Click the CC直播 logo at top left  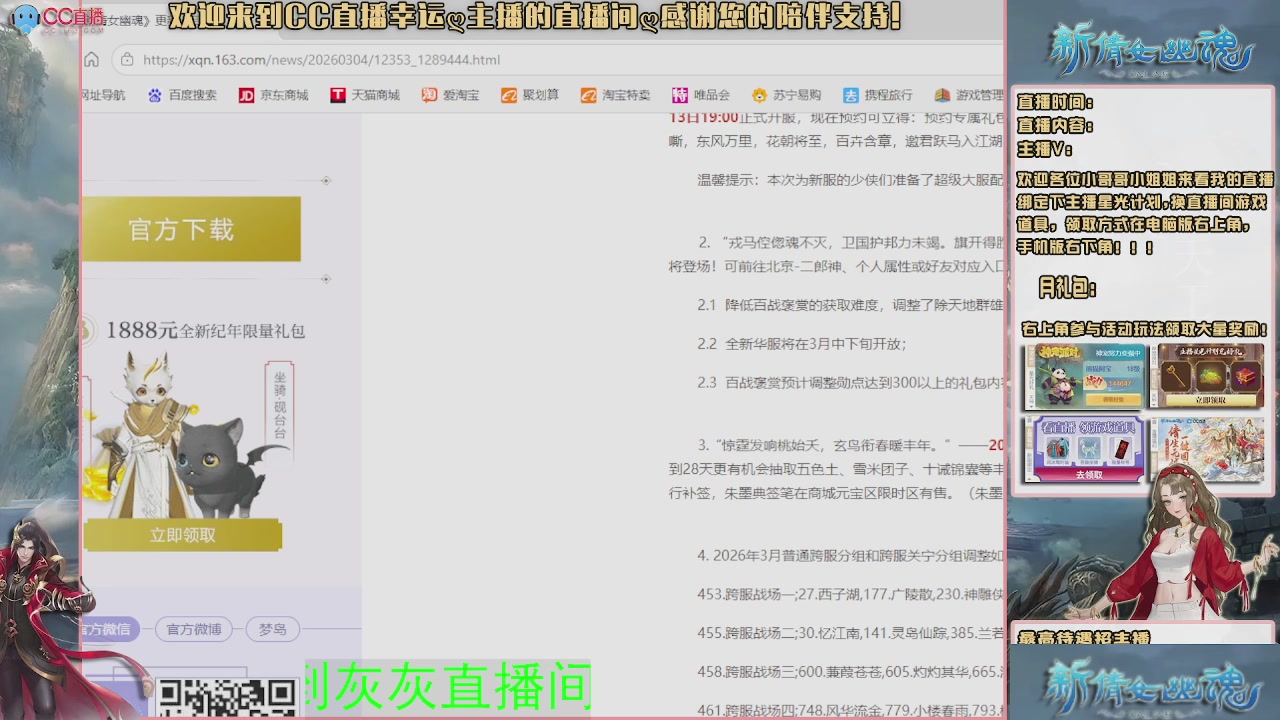pyautogui.click(x=38, y=17)
